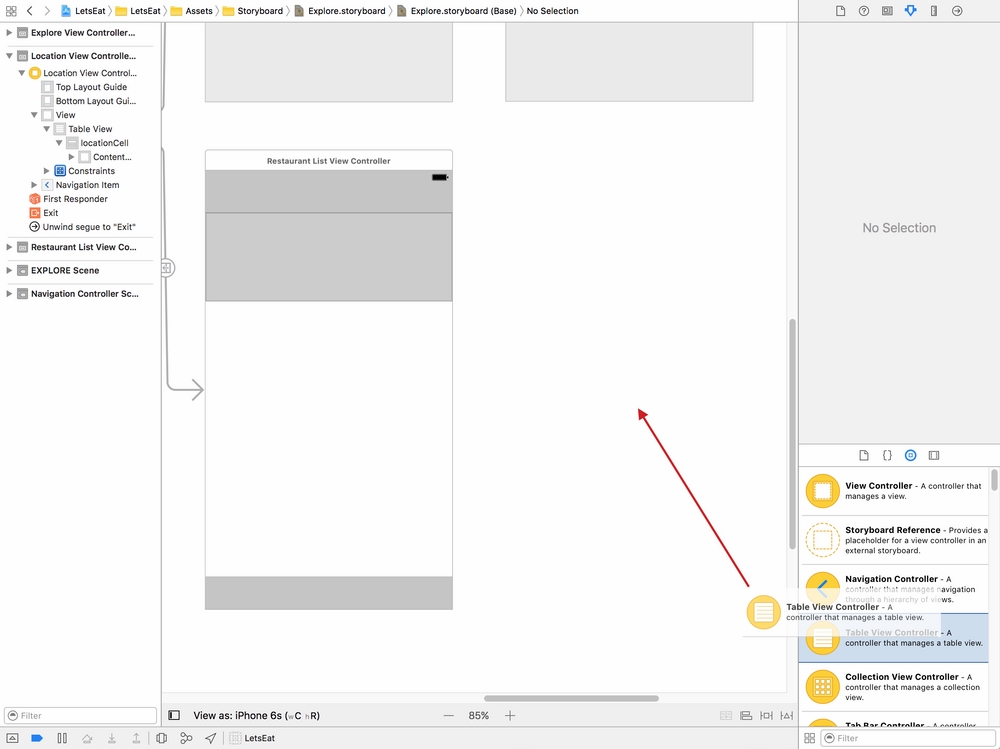Click the 85% zoom level
Viewport: 1000px width, 749px height.
click(479, 716)
